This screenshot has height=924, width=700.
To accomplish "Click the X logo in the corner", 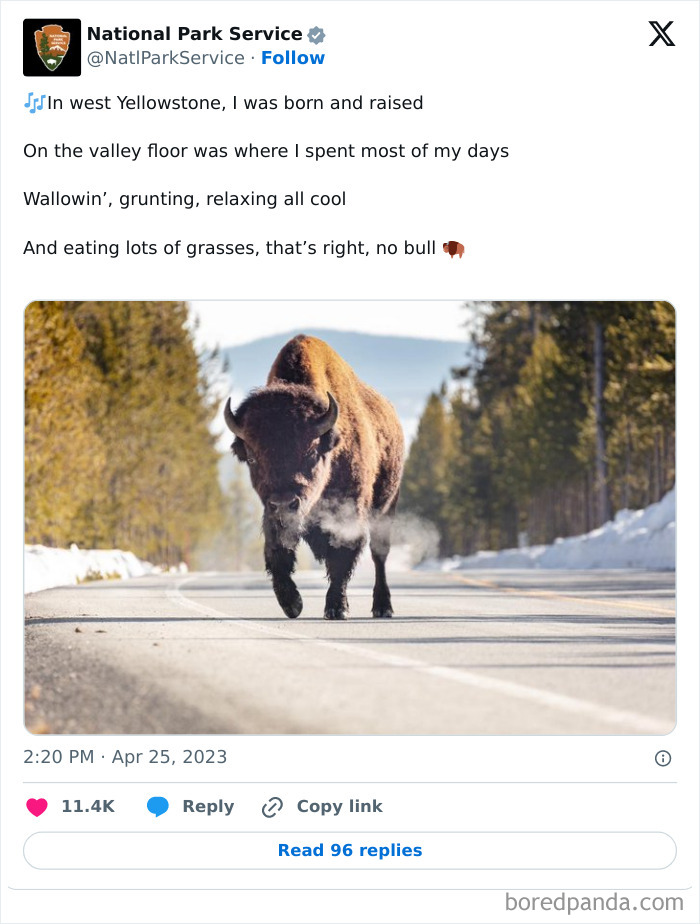I will (x=661, y=34).
